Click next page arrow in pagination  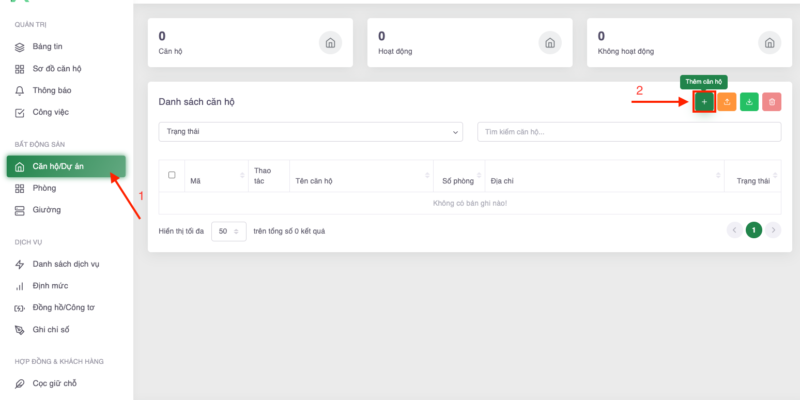pos(773,230)
